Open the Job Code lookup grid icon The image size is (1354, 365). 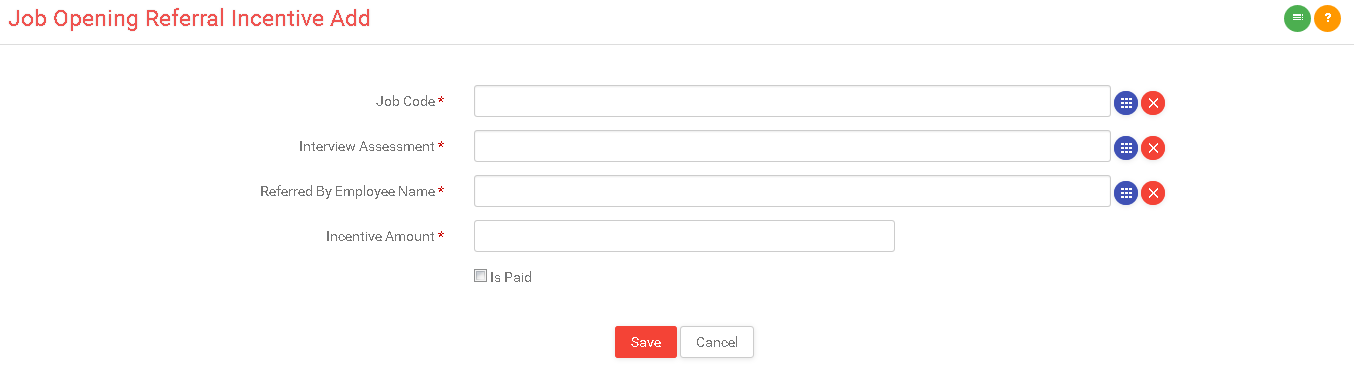click(x=1126, y=103)
